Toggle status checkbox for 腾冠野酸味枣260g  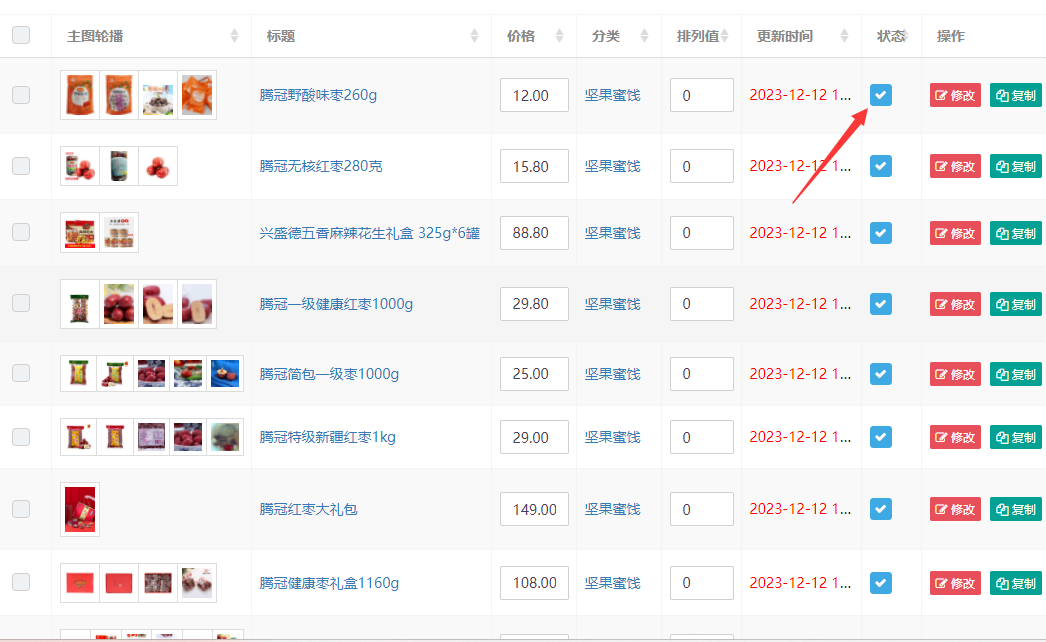click(880, 95)
